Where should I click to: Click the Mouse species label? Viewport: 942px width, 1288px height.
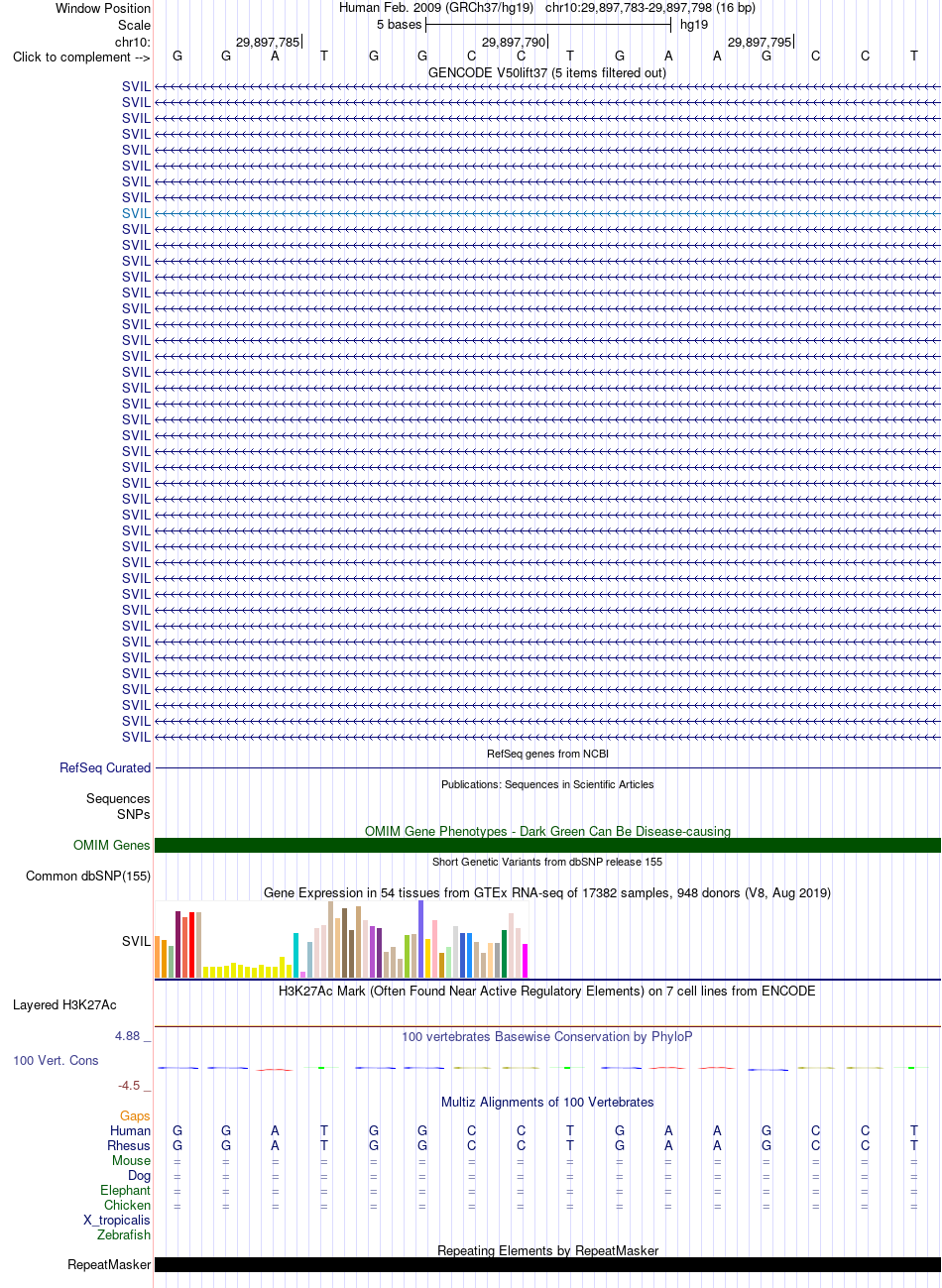coord(131,1160)
